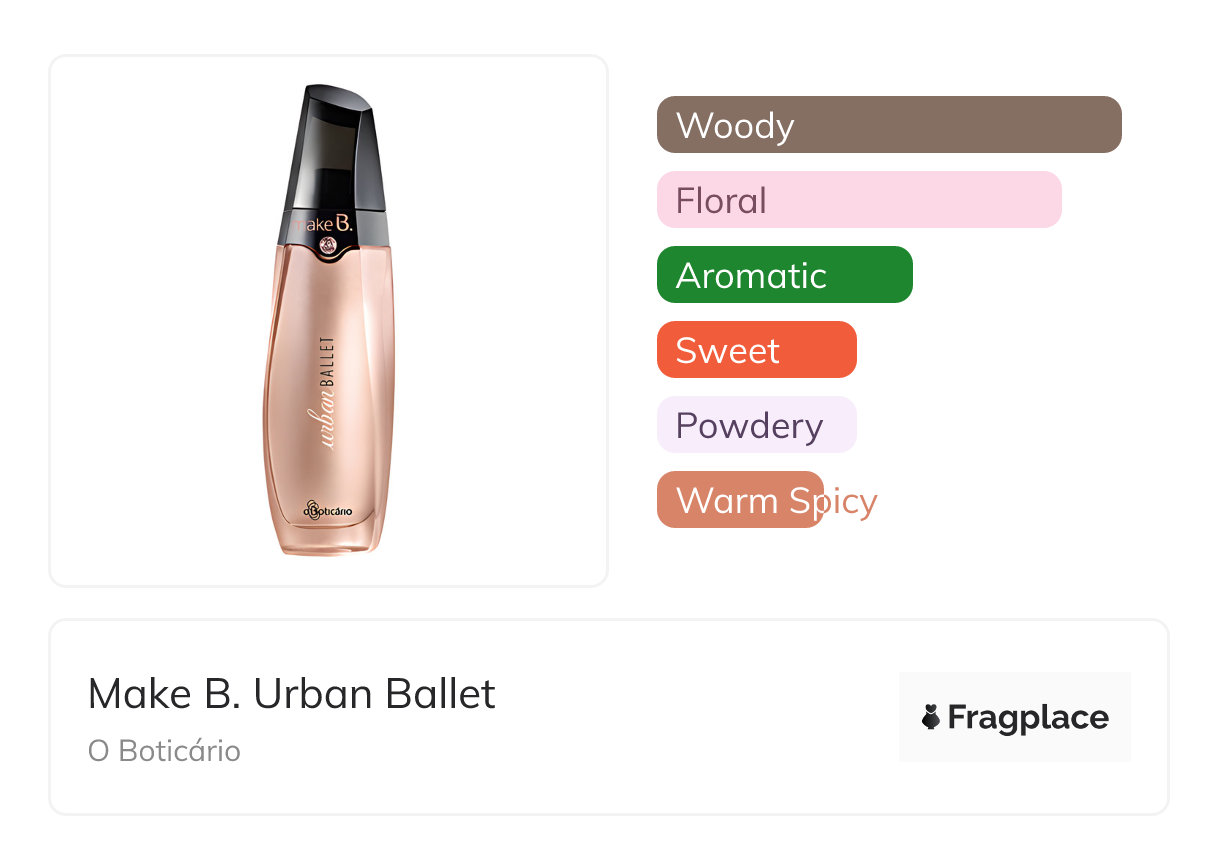Click the orange Spicy text past the bar
1218x864 pixels.
tap(851, 500)
